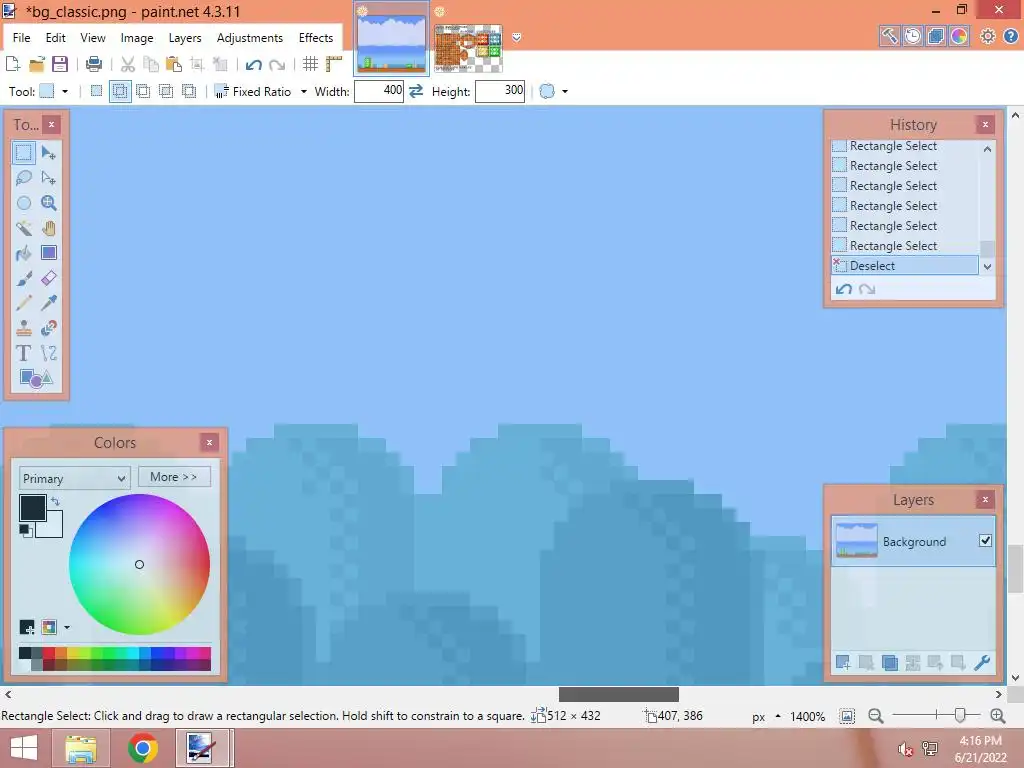Select the Ellipse Select tool
This screenshot has height=768, width=1024.
coord(24,203)
